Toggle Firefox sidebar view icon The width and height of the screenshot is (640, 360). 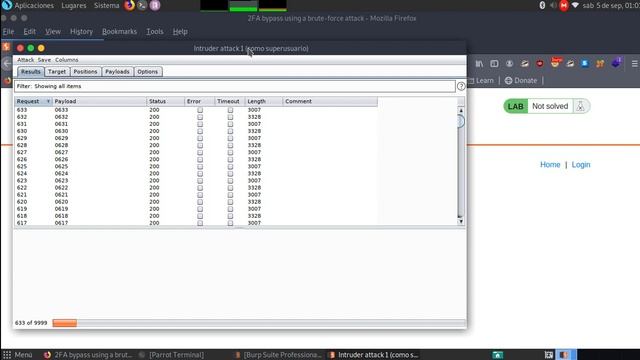pos(494,64)
